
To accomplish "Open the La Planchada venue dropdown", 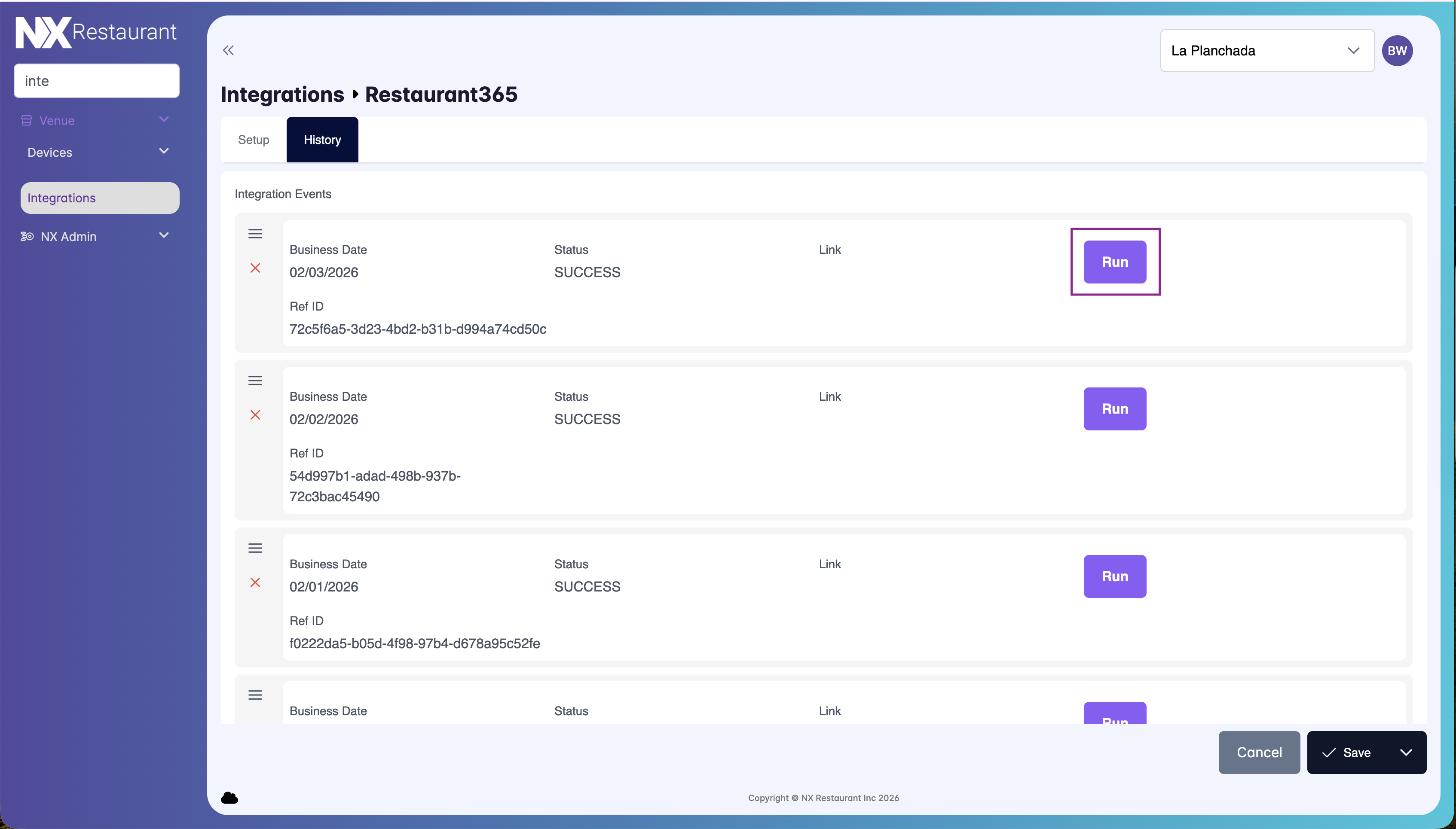I will 1266,51.
